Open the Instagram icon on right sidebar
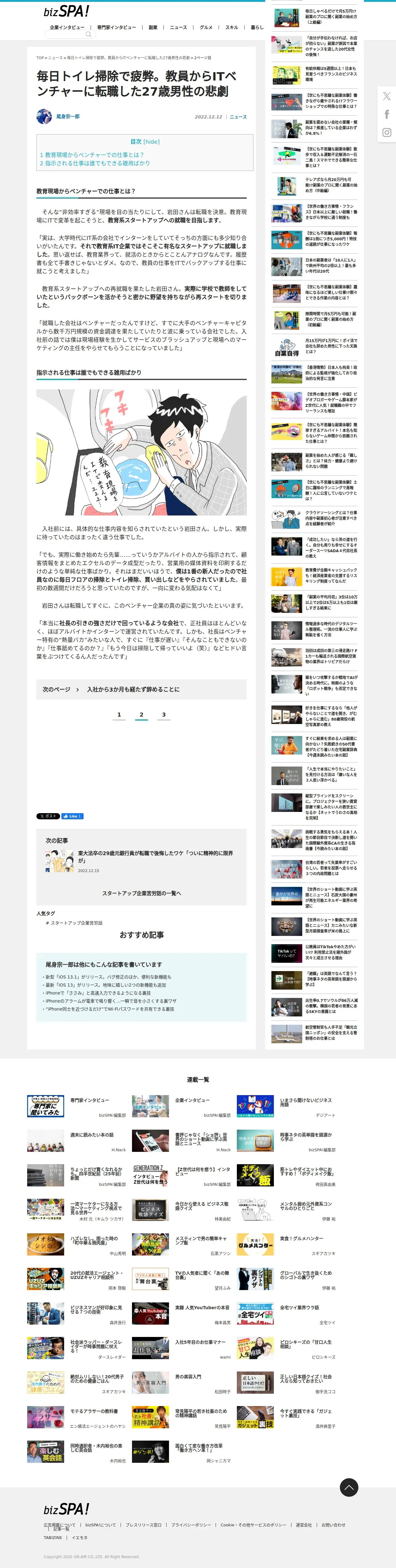Image resolution: width=396 pixels, height=1568 pixels. (387, 132)
